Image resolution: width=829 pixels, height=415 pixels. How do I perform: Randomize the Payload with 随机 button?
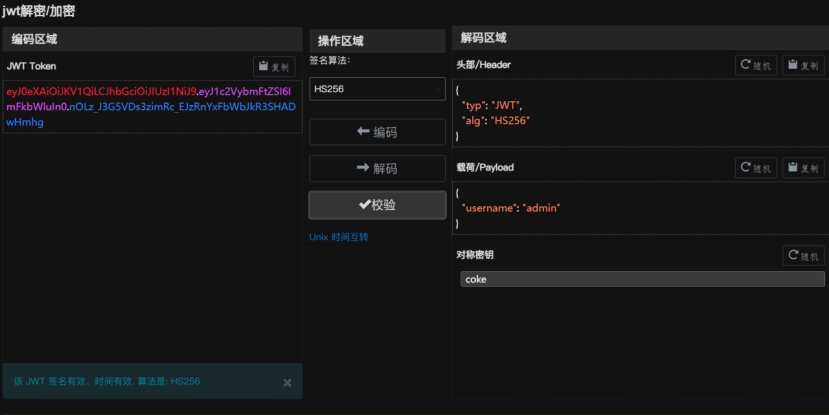pyautogui.click(x=756, y=168)
